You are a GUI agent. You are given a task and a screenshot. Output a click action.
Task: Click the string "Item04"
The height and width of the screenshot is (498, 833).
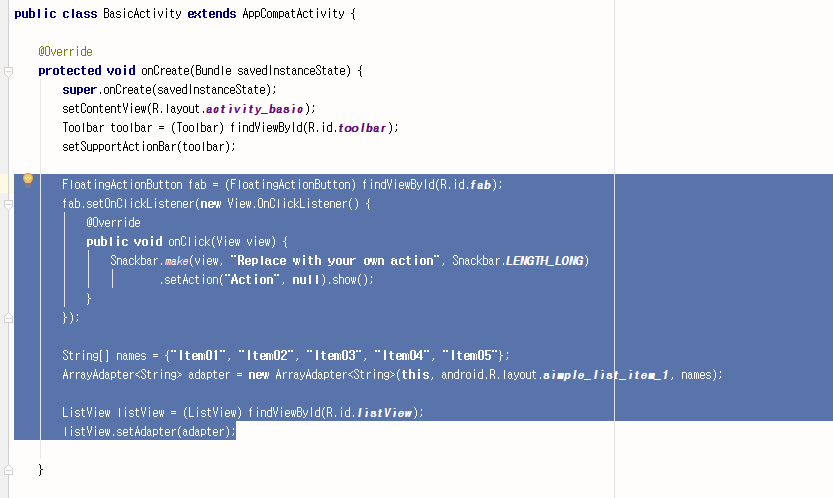[x=402, y=356]
